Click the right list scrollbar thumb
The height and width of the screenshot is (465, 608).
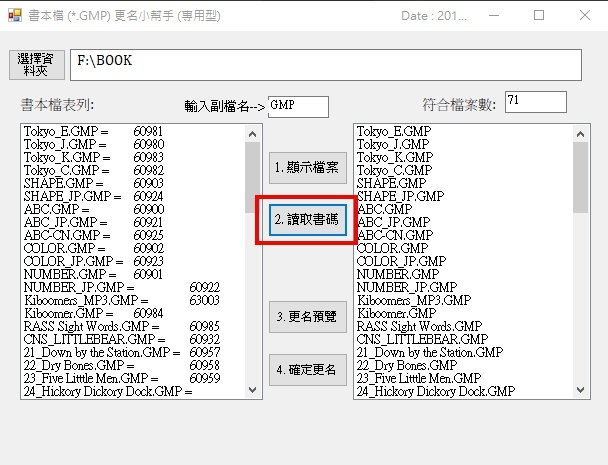[x=580, y=178]
